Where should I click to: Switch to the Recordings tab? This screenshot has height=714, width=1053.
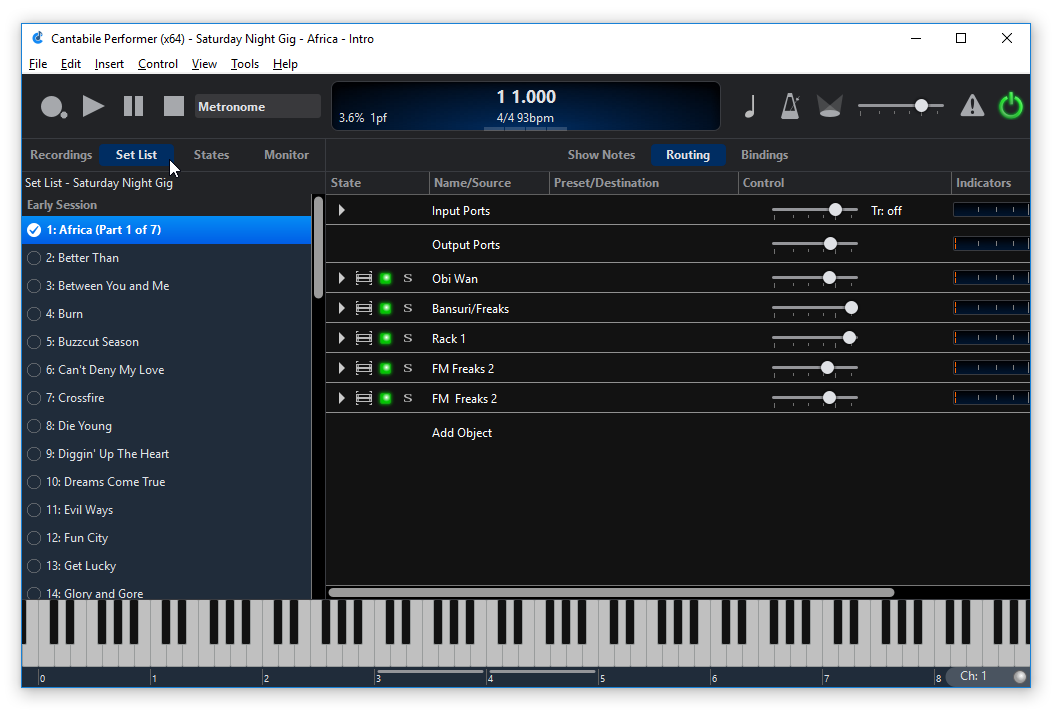click(61, 154)
